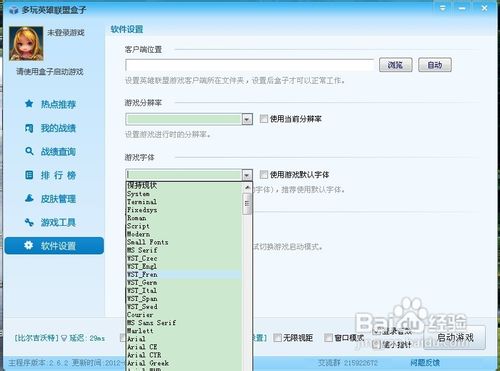Pick Script from the font list
The image size is (500, 371).
pos(184,226)
